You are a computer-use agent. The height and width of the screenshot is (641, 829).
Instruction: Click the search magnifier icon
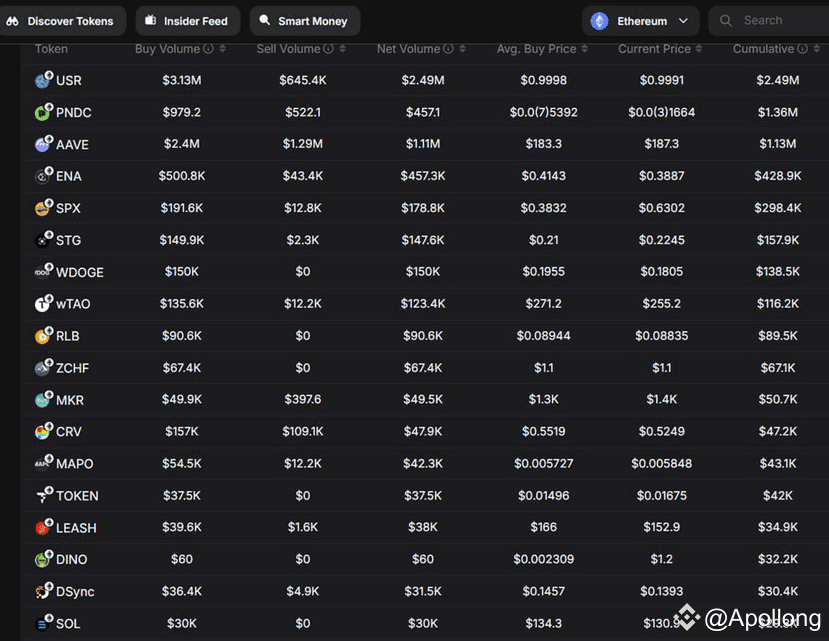726,21
